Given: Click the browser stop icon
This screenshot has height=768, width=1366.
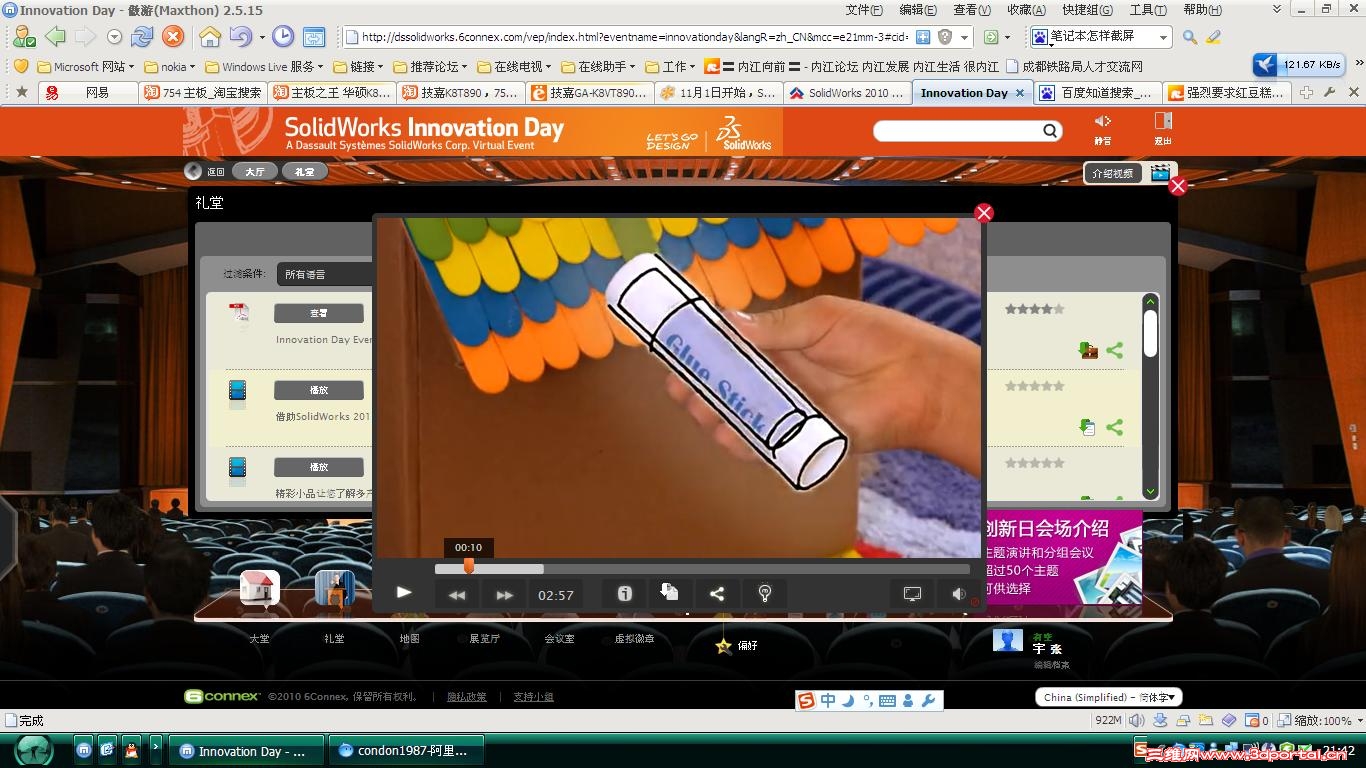Looking at the screenshot, I should (173, 37).
